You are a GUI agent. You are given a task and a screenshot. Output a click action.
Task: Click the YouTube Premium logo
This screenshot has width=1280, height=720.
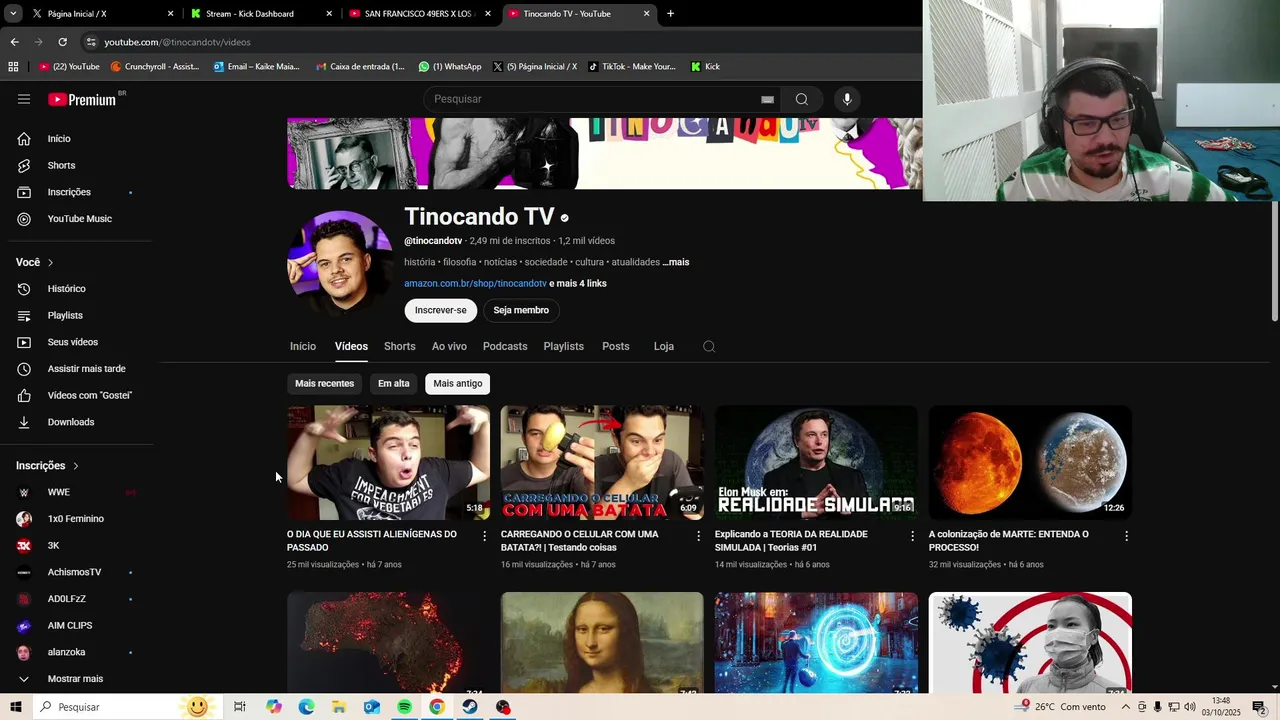82,99
